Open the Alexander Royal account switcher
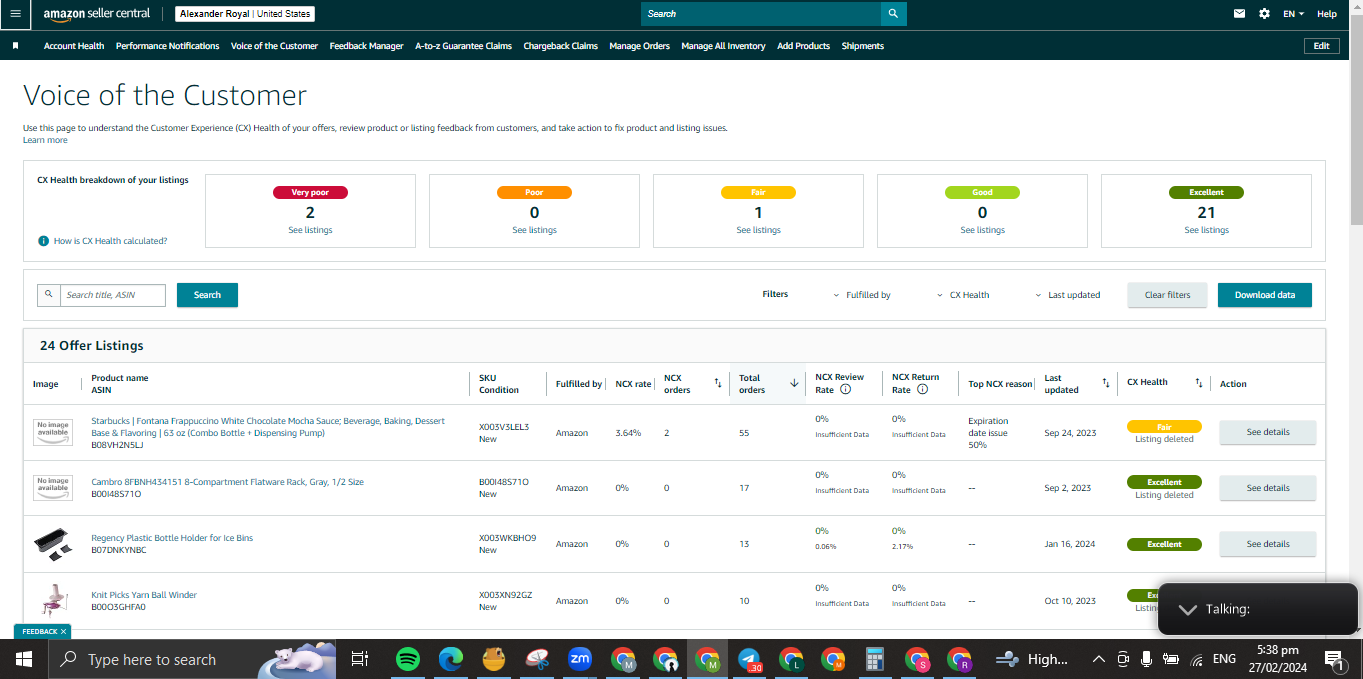1363x679 pixels. point(245,14)
